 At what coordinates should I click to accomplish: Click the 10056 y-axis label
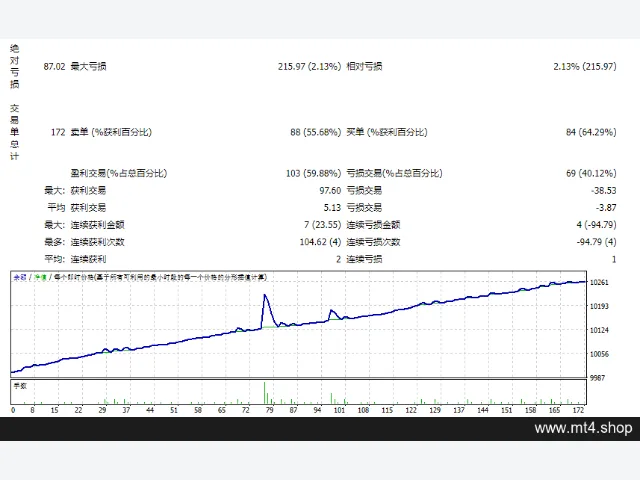coord(599,354)
